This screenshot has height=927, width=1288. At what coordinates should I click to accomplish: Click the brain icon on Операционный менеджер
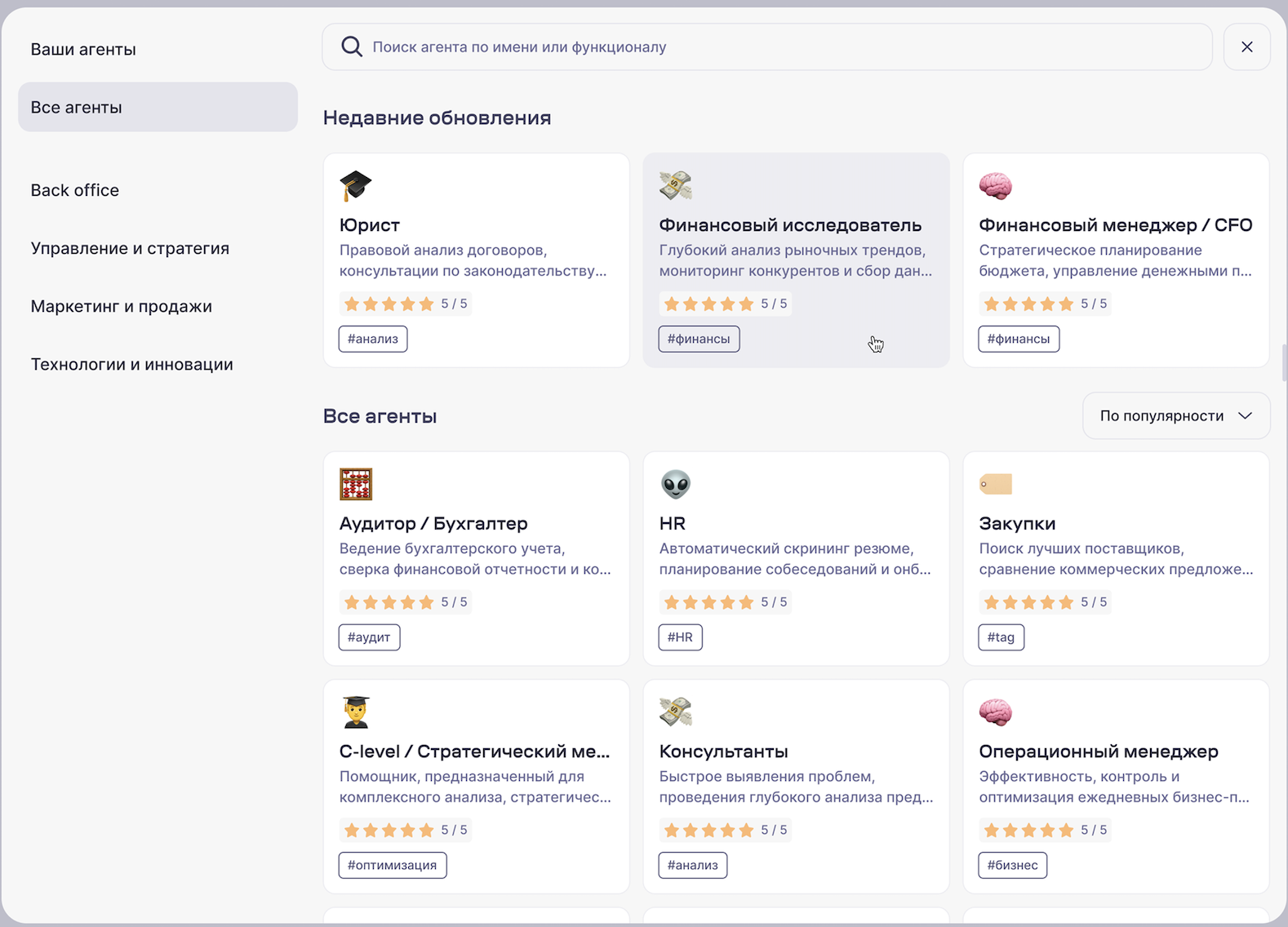(x=995, y=712)
